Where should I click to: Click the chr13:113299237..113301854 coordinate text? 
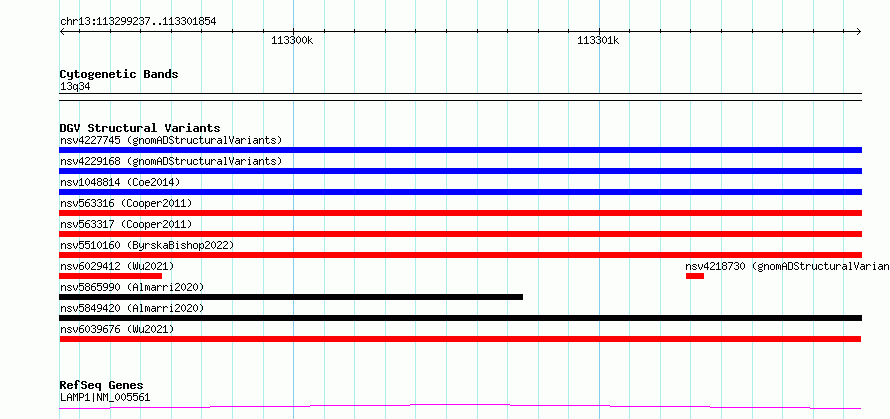138,22
